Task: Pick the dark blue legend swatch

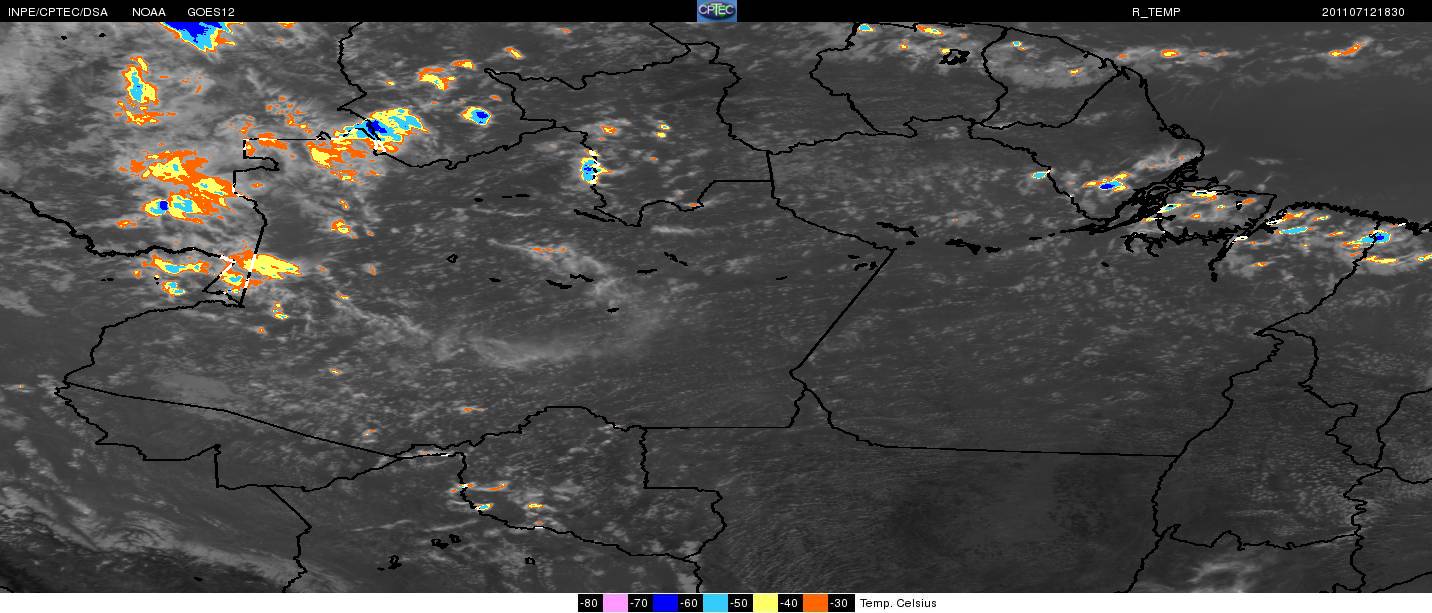Action: point(665,603)
